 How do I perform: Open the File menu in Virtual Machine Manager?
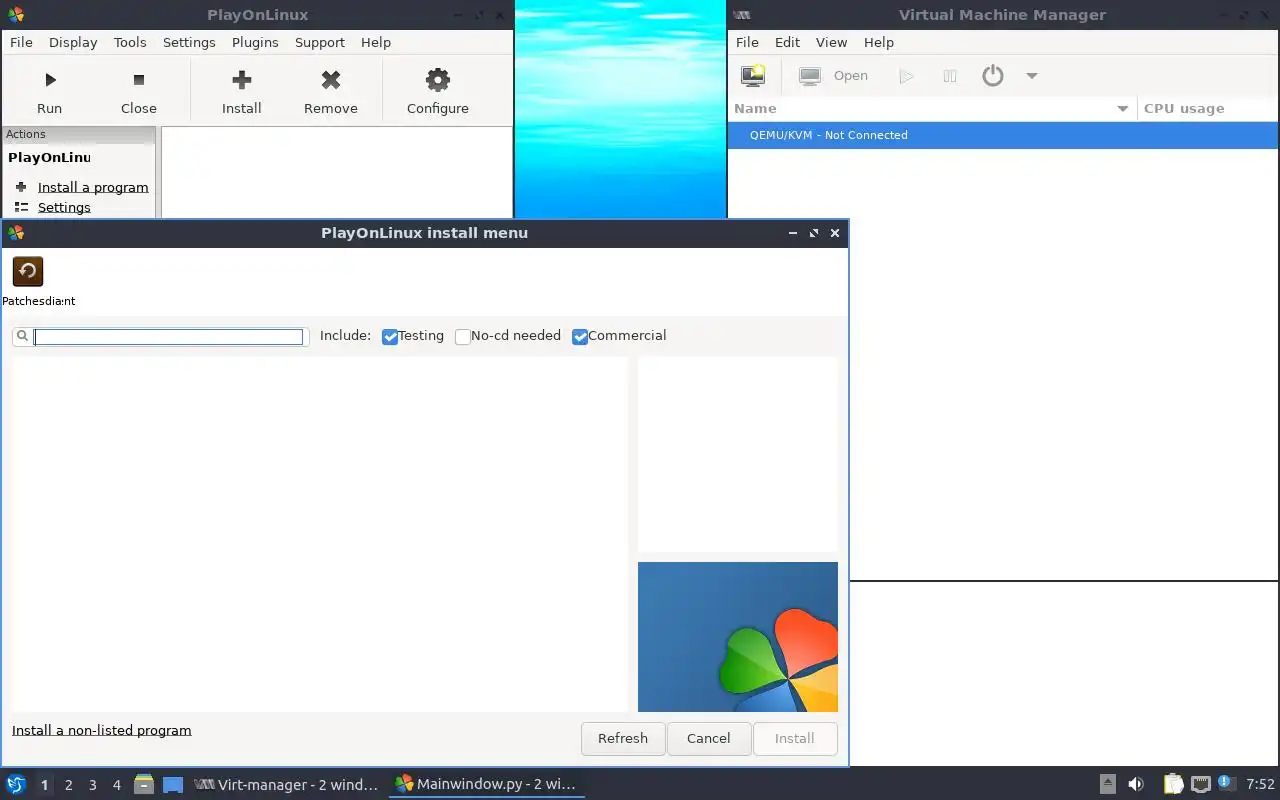[x=747, y=42]
